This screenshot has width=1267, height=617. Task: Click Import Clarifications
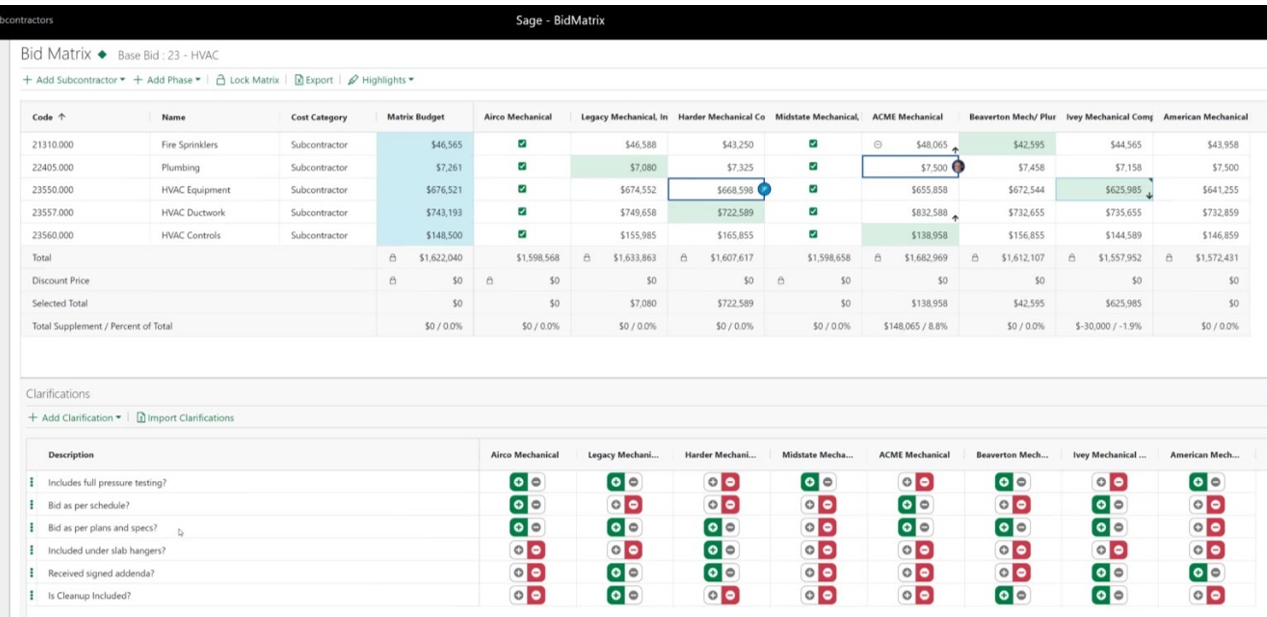tap(185, 418)
